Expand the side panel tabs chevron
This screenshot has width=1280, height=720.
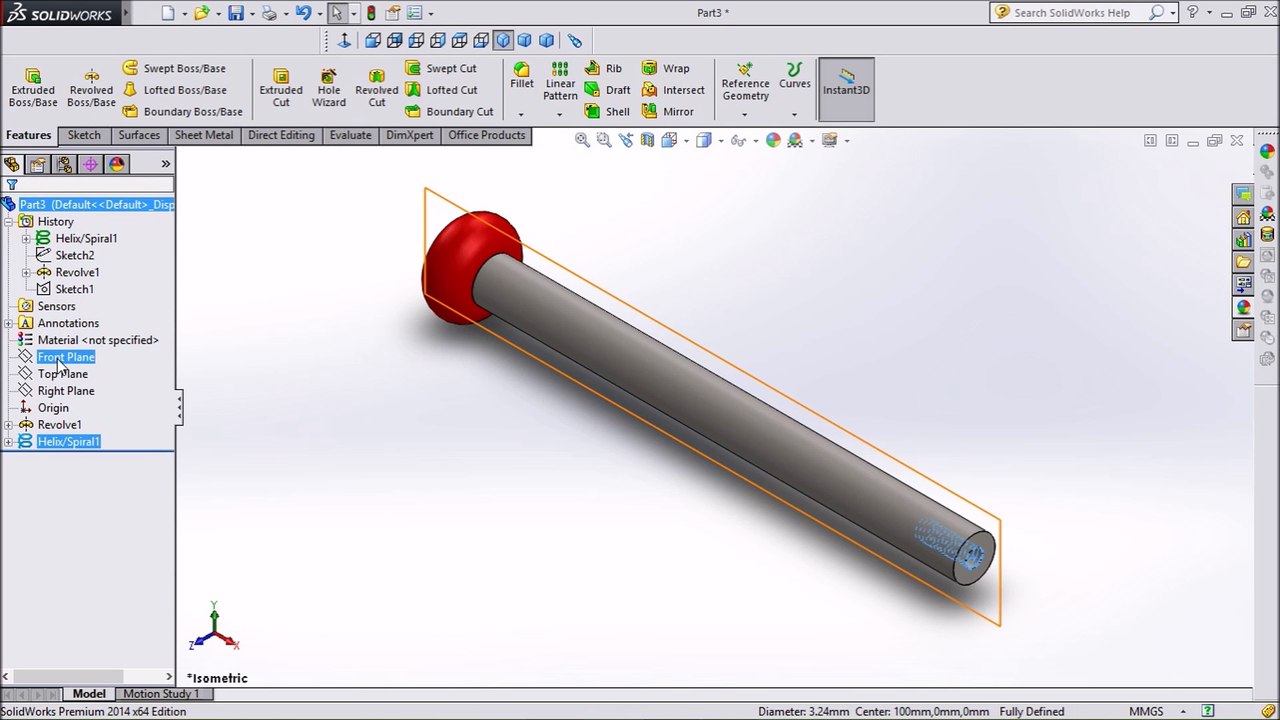[x=165, y=164]
